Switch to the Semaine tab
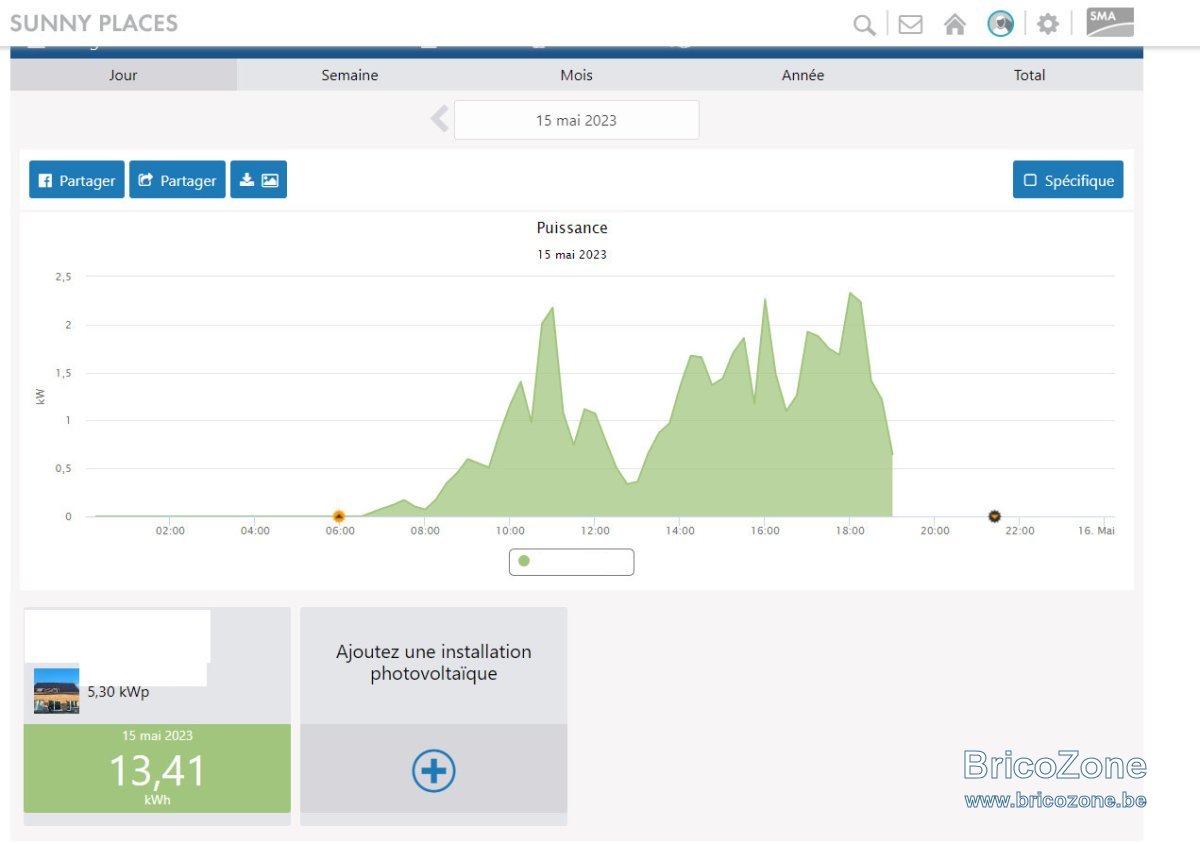The width and height of the screenshot is (1200, 844). 350,75
